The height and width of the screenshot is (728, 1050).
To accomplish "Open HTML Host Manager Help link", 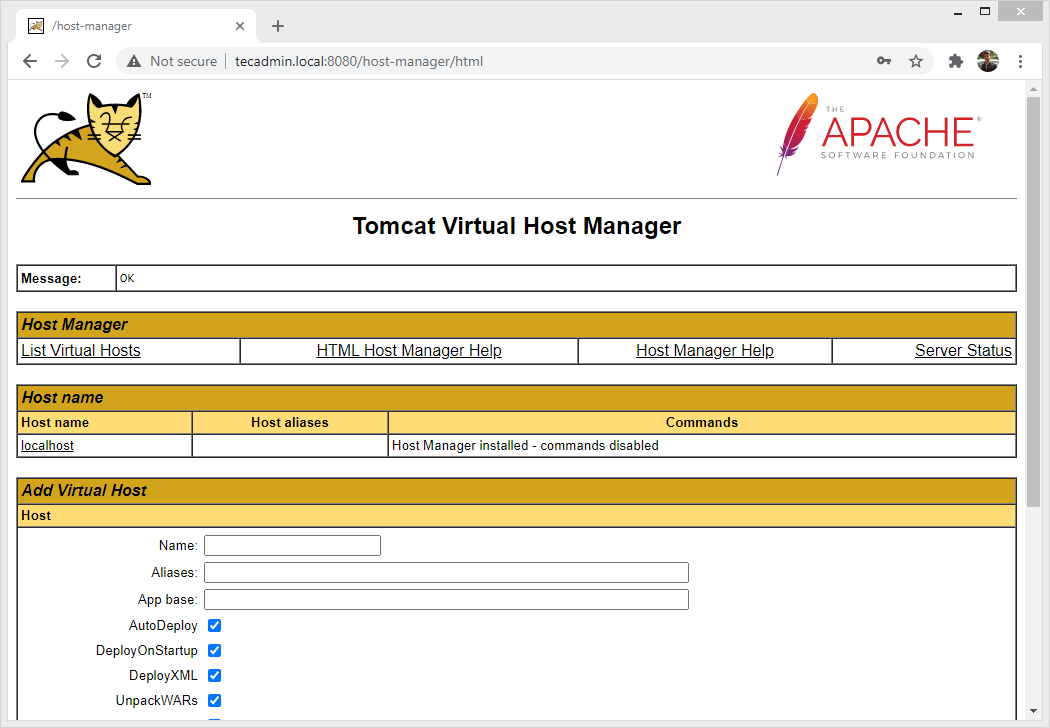I will coord(409,350).
